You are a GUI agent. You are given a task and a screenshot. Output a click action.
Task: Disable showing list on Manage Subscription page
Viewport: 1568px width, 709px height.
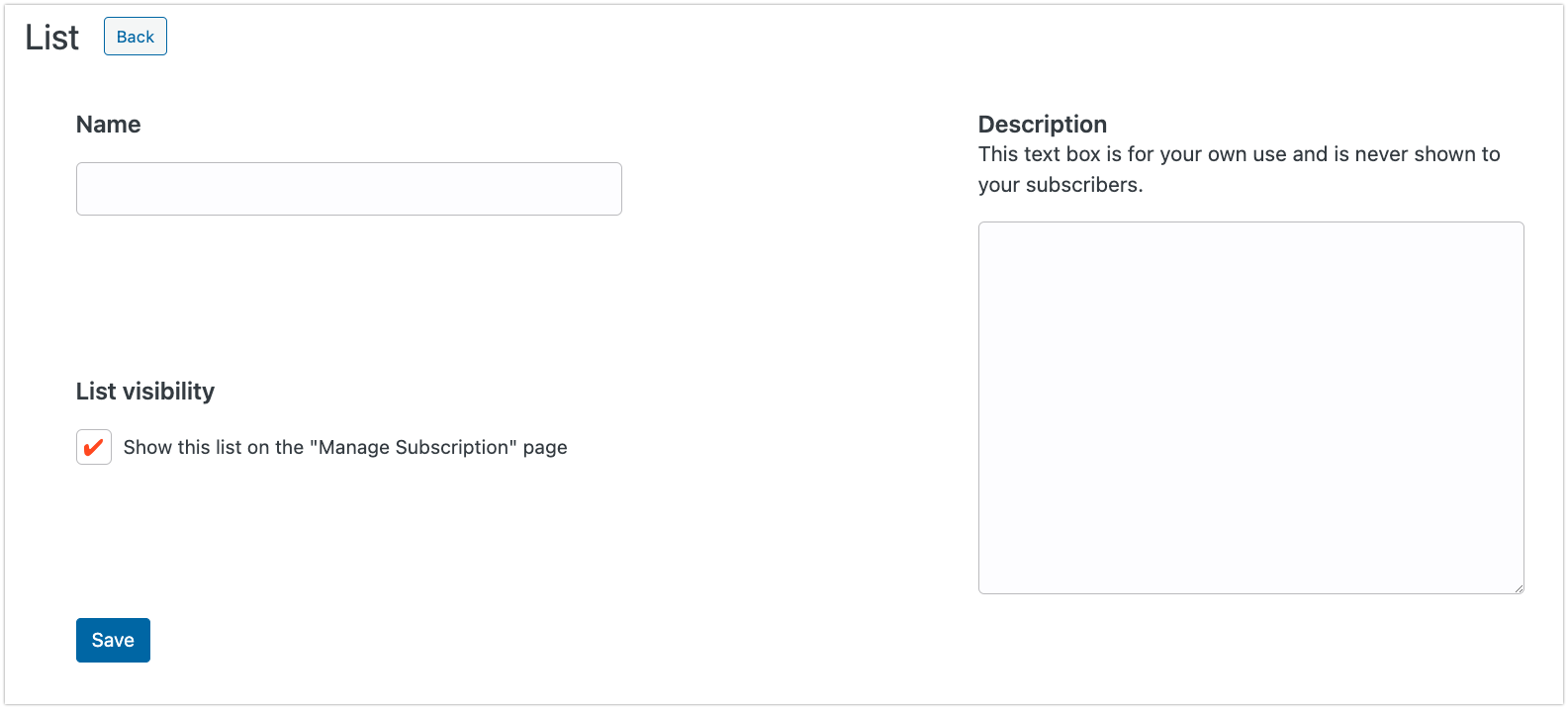[94, 447]
